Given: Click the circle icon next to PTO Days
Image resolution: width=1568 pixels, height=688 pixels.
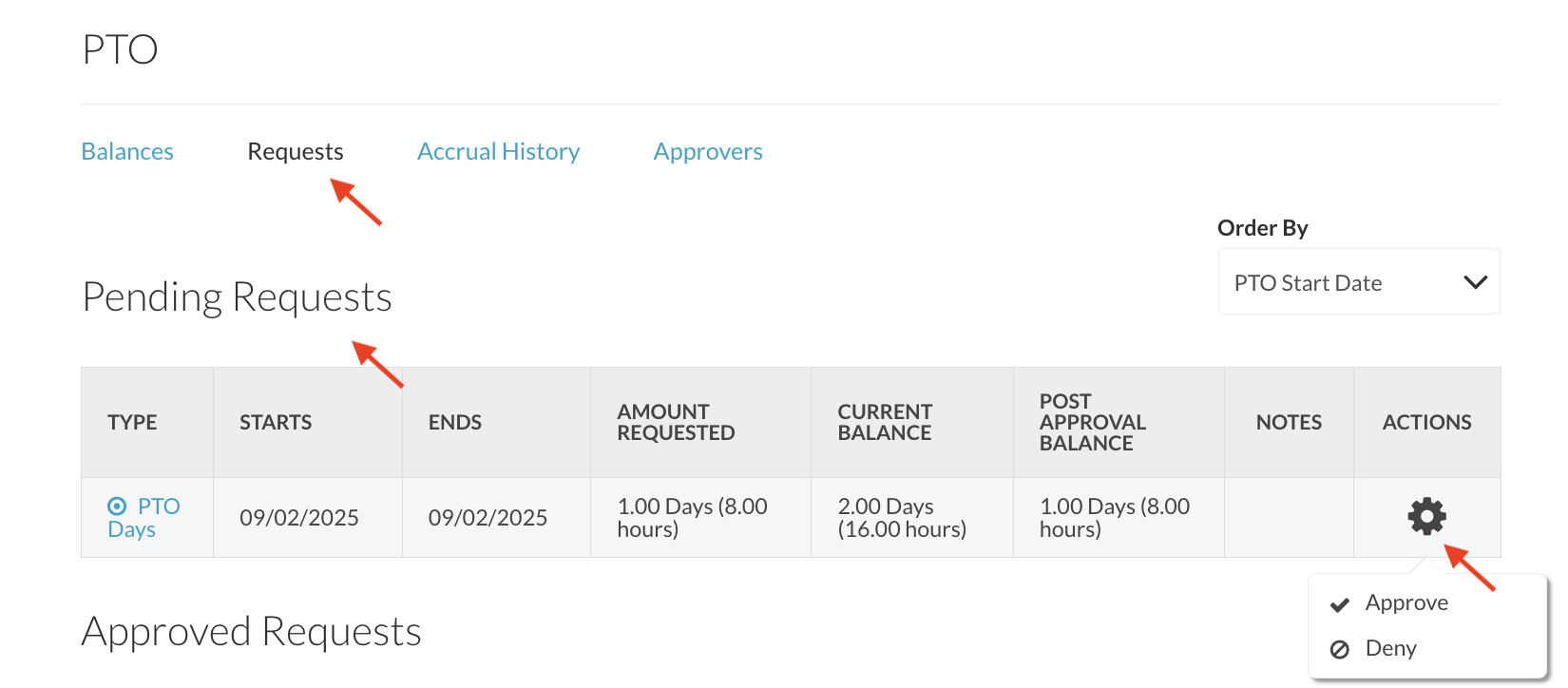Looking at the screenshot, I should click(117, 506).
